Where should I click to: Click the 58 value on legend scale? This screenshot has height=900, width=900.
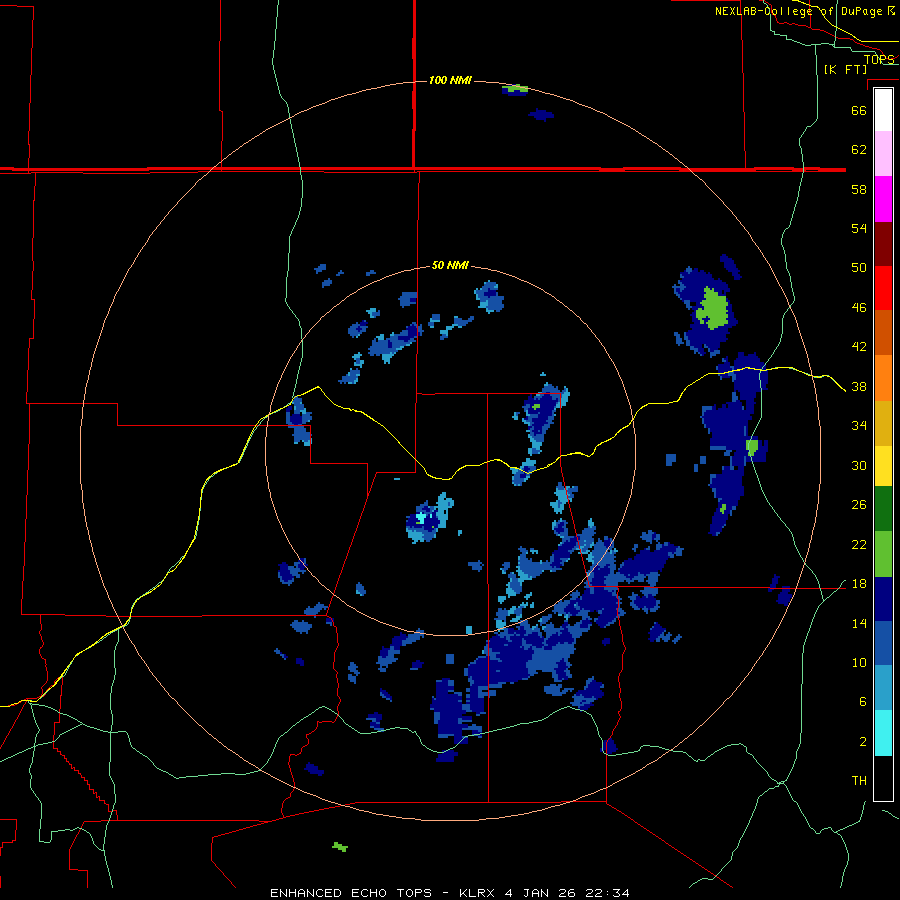859,189
